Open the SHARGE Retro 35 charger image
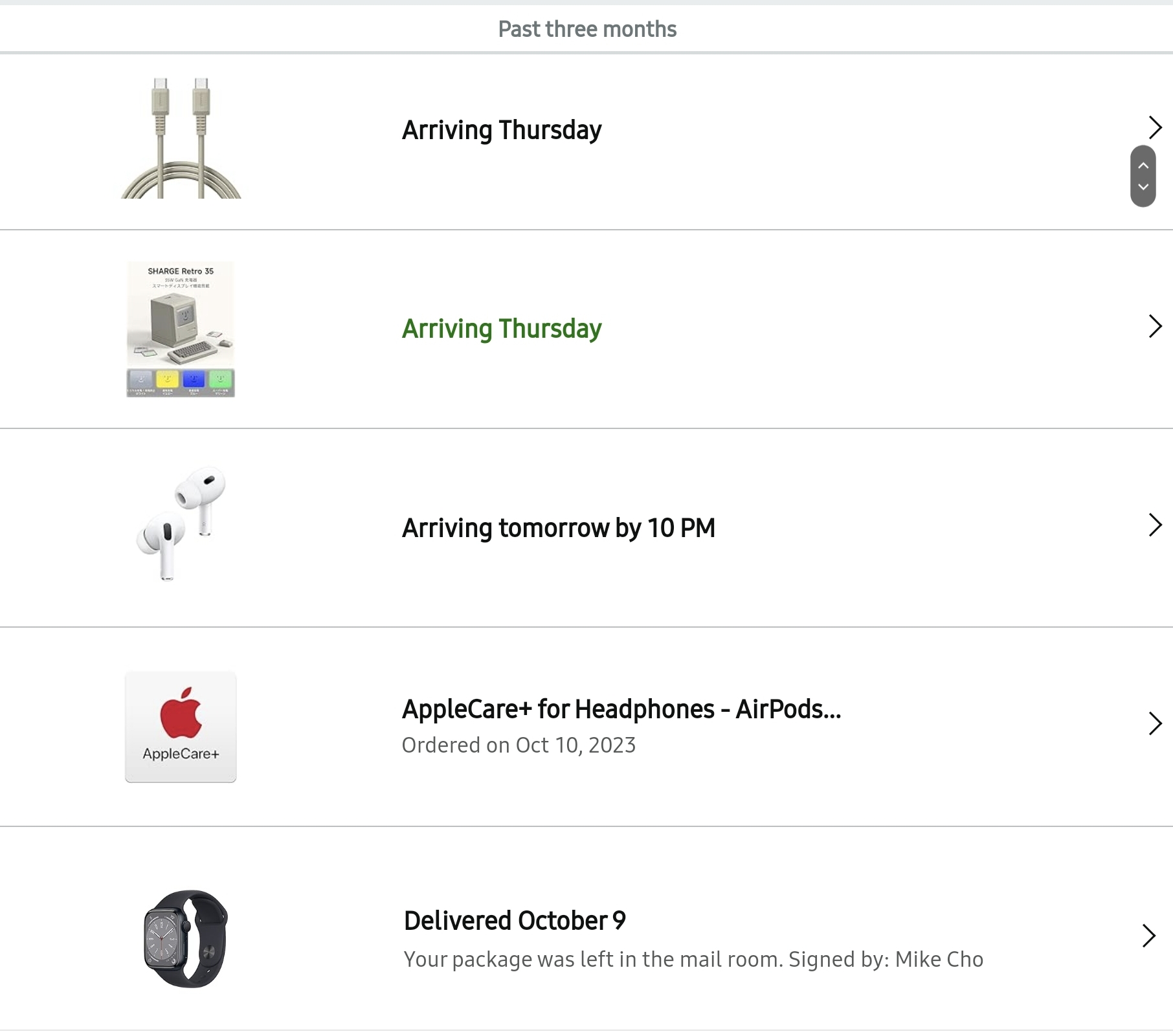This screenshot has height=1036, width=1173. (x=181, y=329)
